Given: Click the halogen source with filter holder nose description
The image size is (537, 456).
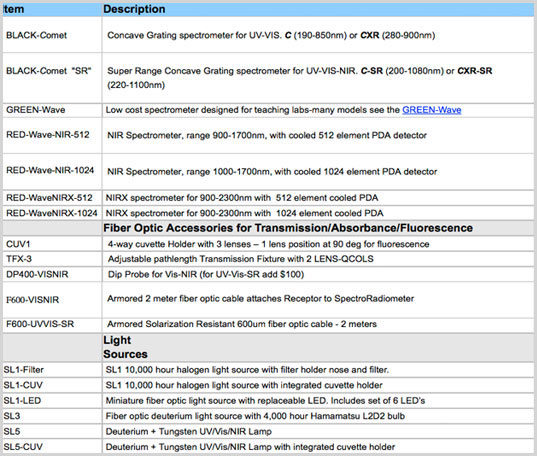Looking at the screenshot, I should click(x=247, y=370).
